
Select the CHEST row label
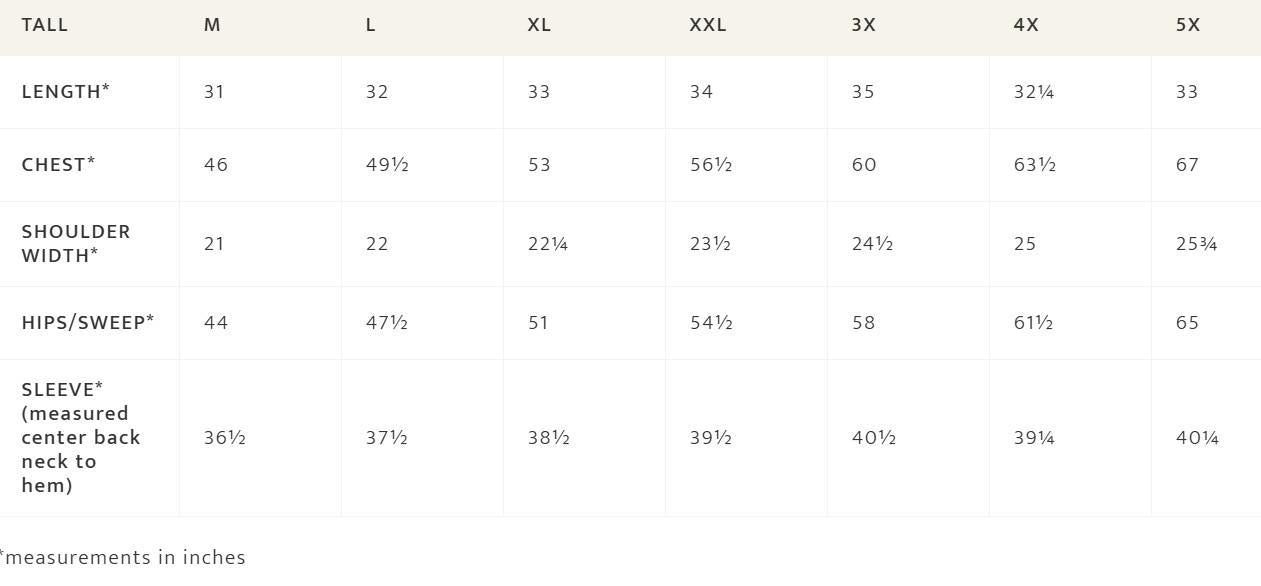tap(58, 165)
